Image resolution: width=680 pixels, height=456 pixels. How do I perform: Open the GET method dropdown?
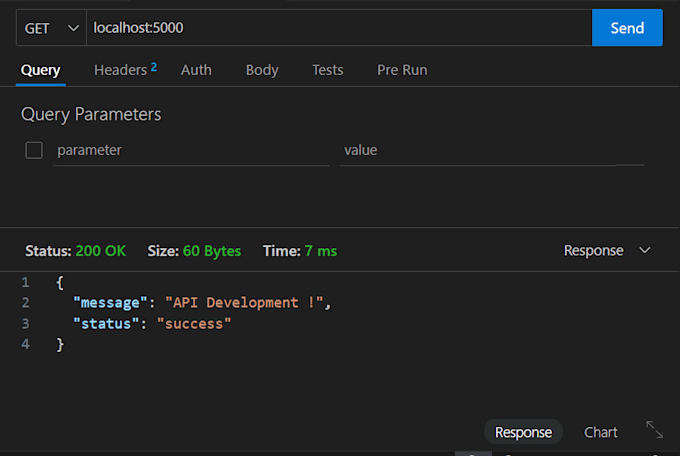[x=52, y=28]
